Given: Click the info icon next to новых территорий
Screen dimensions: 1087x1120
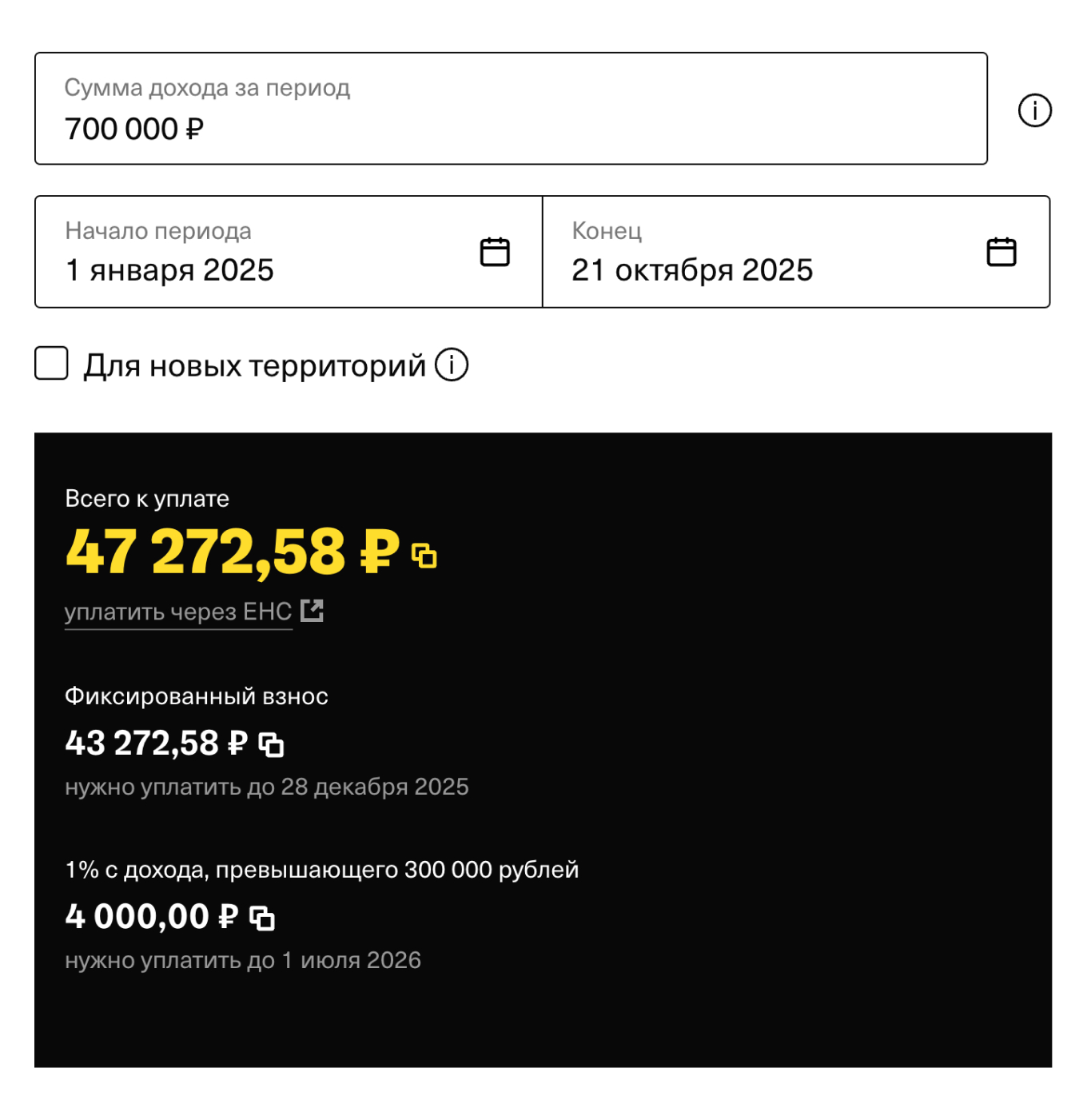Looking at the screenshot, I should pyautogui.click(x=452, y=365).
